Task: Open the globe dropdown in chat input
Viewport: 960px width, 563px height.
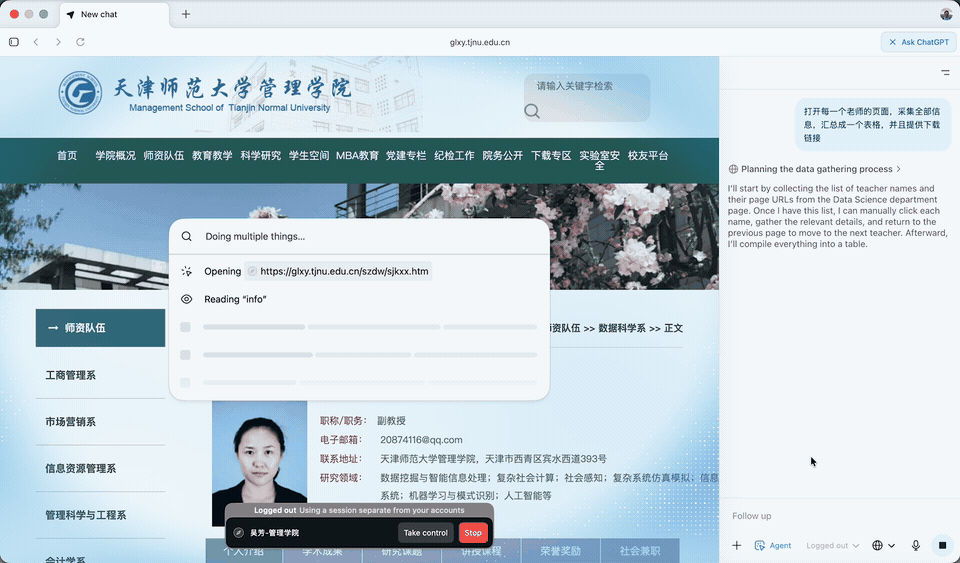Action: [x=882, y=545]
